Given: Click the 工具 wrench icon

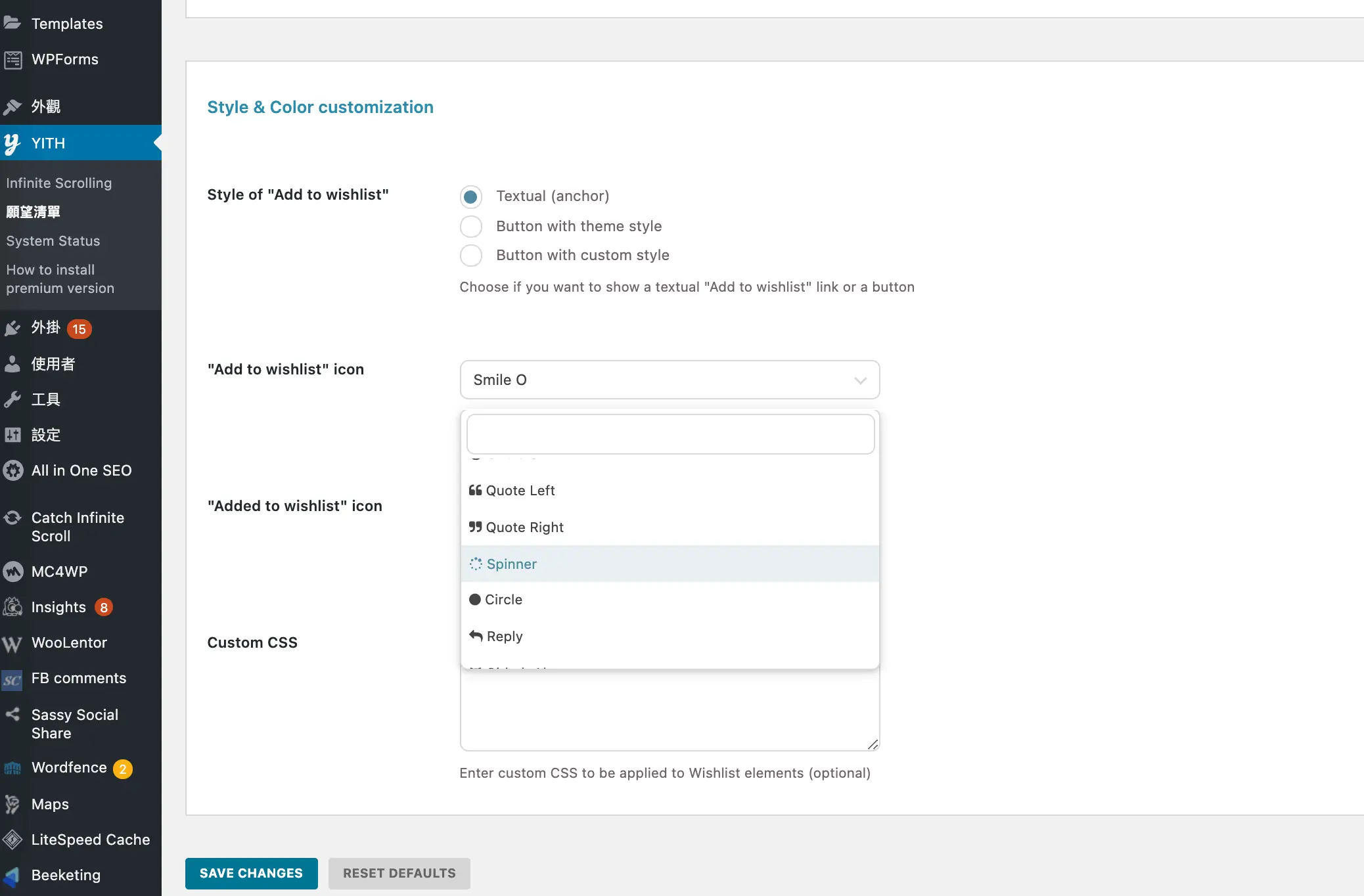Looking at the screenshot, I should [12, 399].
